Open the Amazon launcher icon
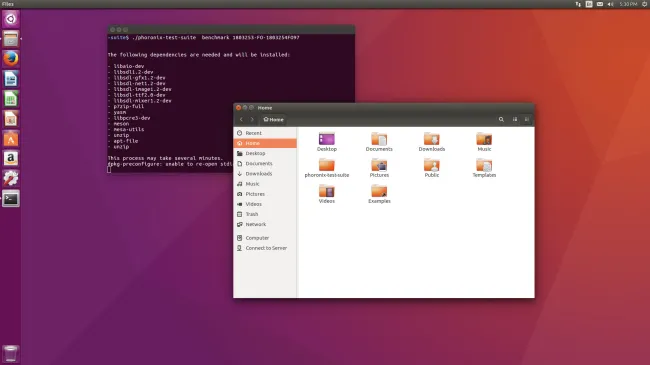 click(11, 158)
